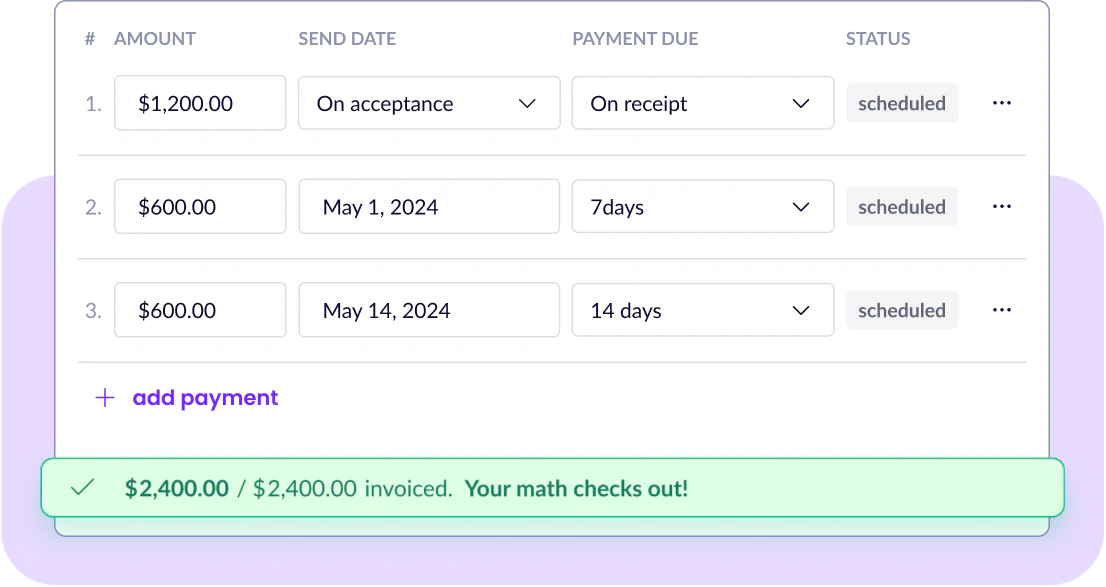Click the plus icon beside add payment

click(105, 398)
